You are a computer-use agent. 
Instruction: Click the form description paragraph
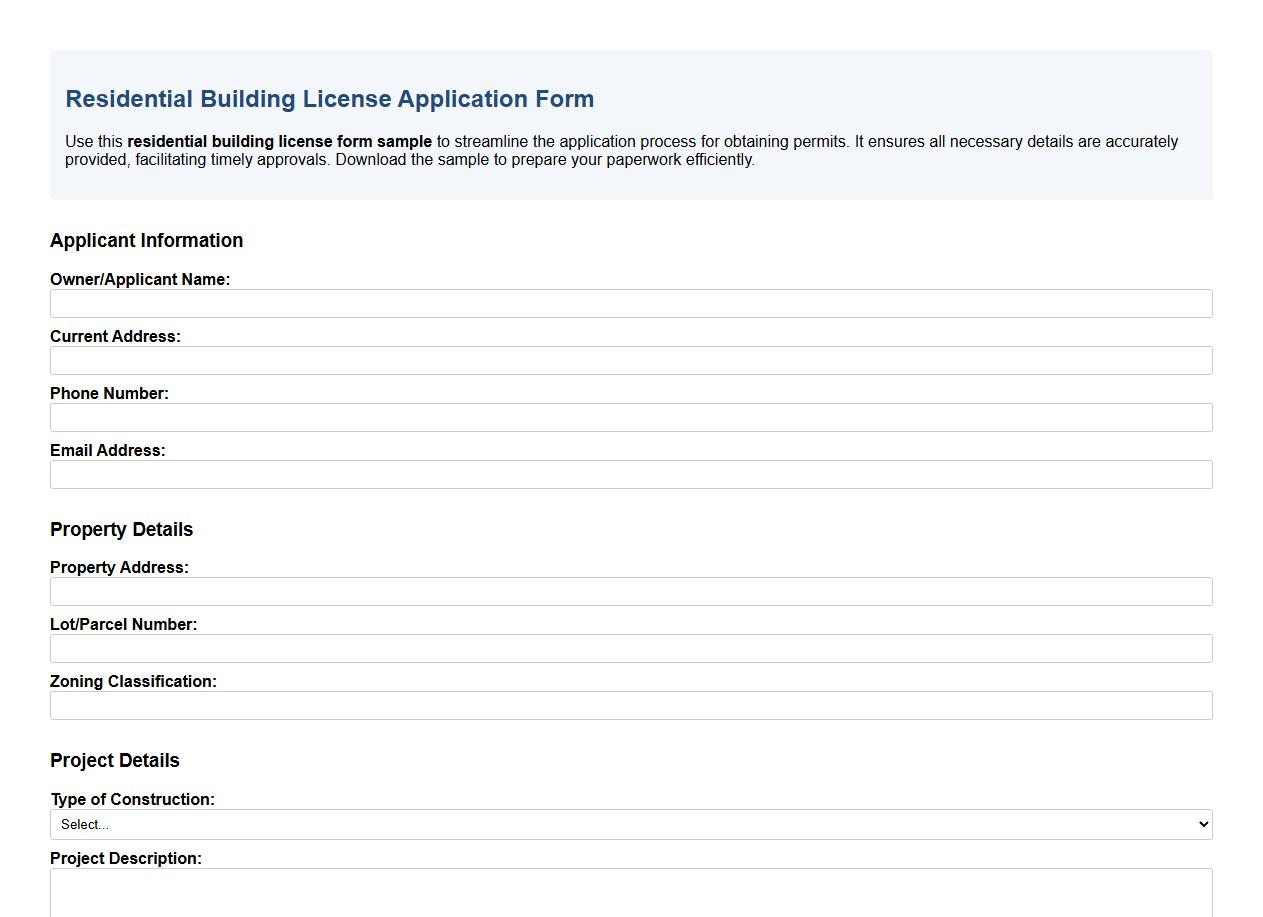click(620, 150)
